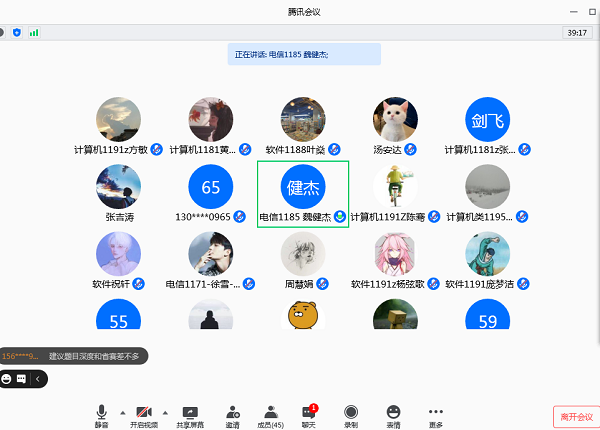Click mute icon next to 软件1191庞梦洁

pyautogui.click(x=523, y=284)
